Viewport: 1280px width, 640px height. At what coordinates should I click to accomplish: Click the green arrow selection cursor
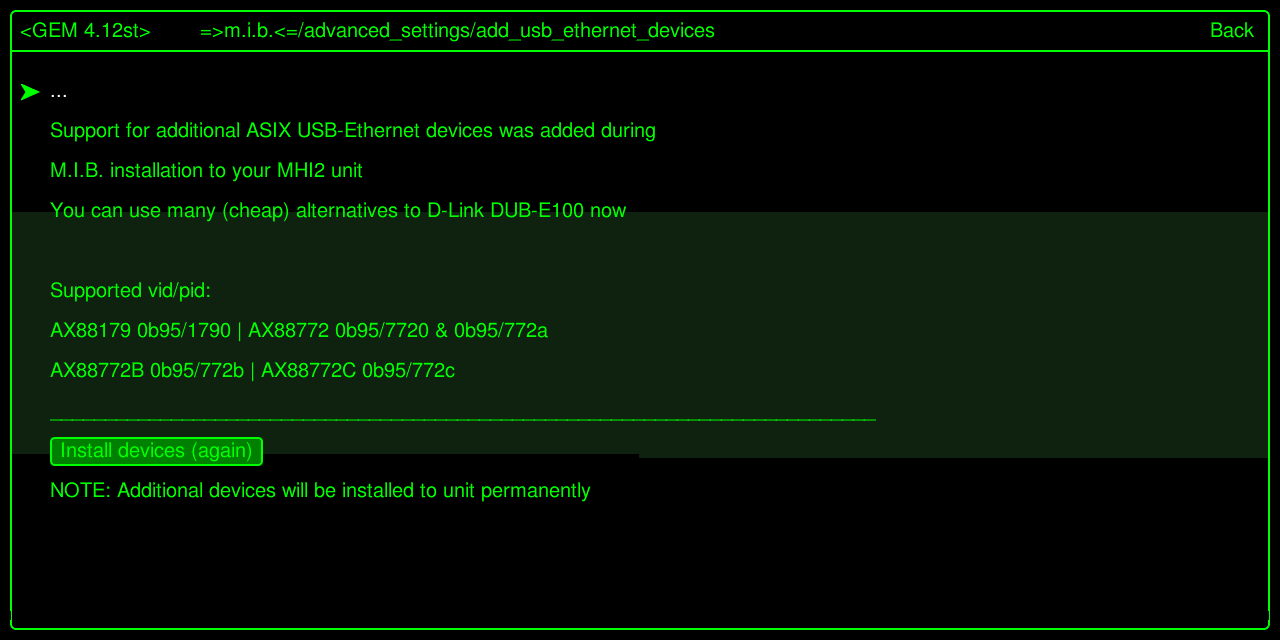tap(30, 92)
